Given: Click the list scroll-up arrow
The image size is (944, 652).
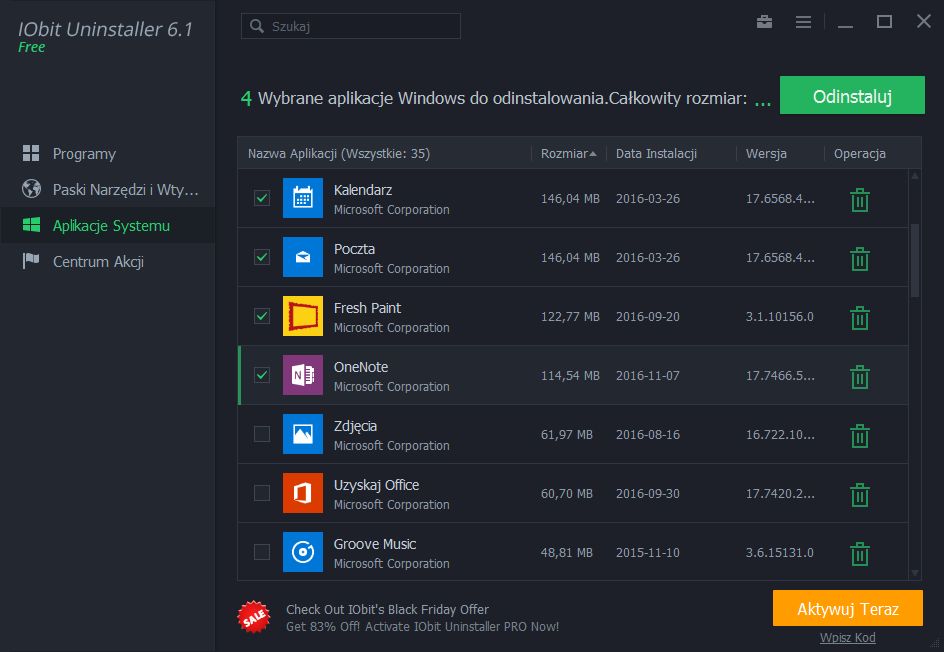Looking at the screenshot, I should [915, 176].
